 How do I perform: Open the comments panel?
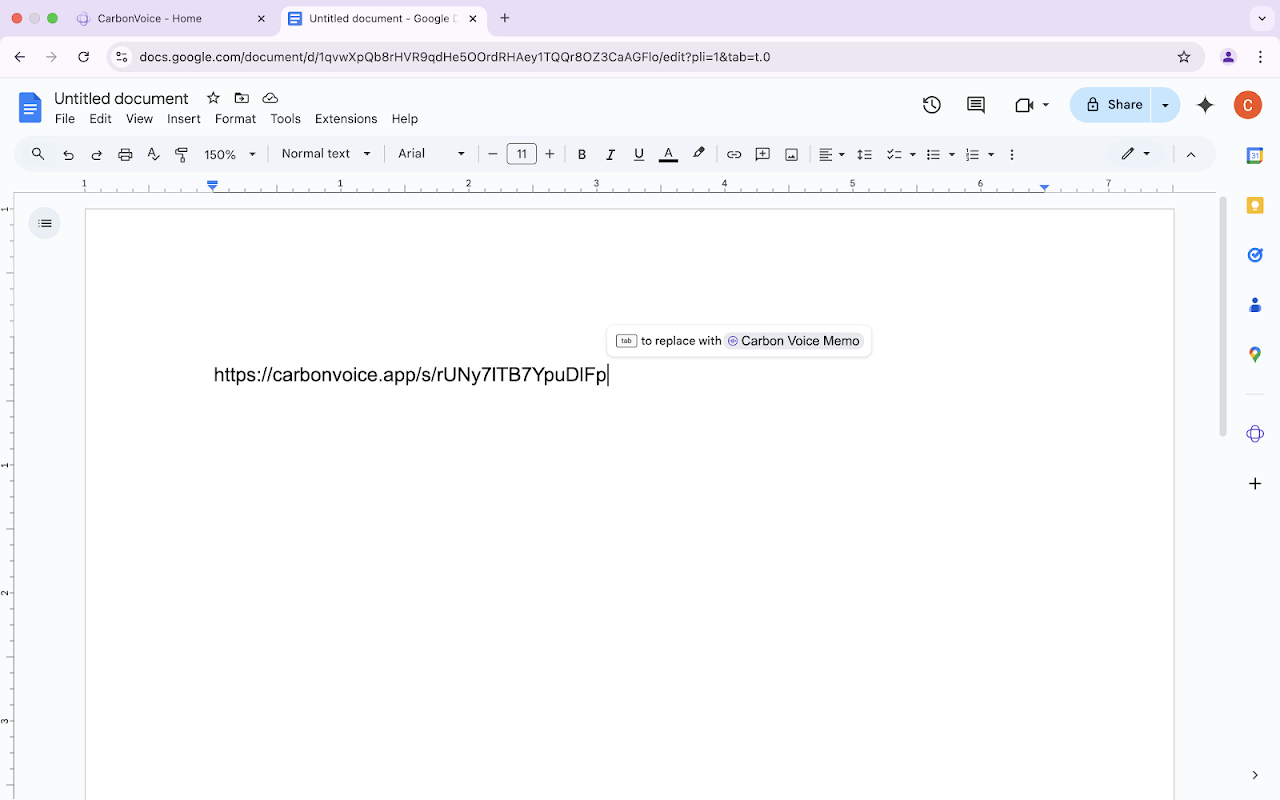coord(976,105)
